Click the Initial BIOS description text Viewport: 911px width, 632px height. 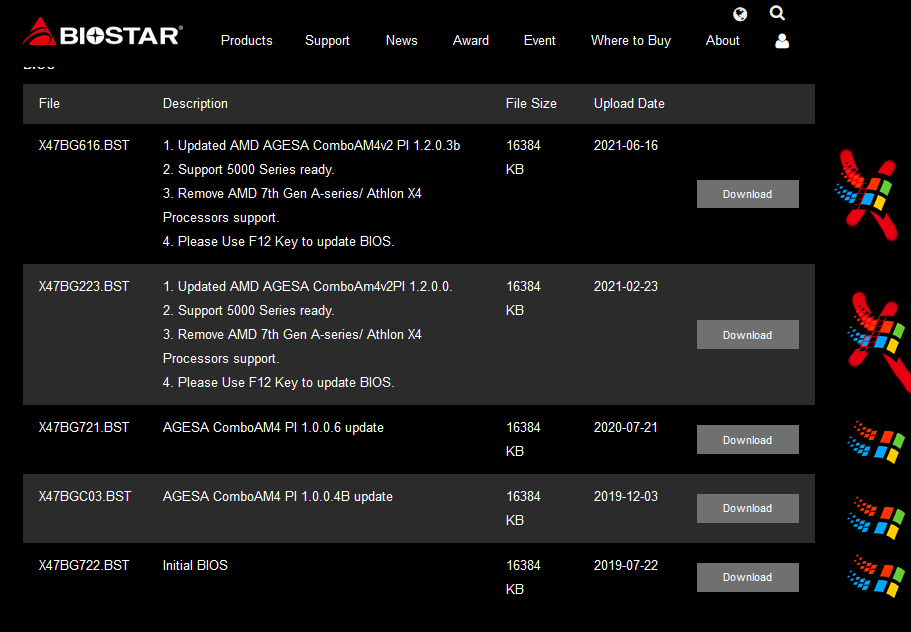point(195,565)
